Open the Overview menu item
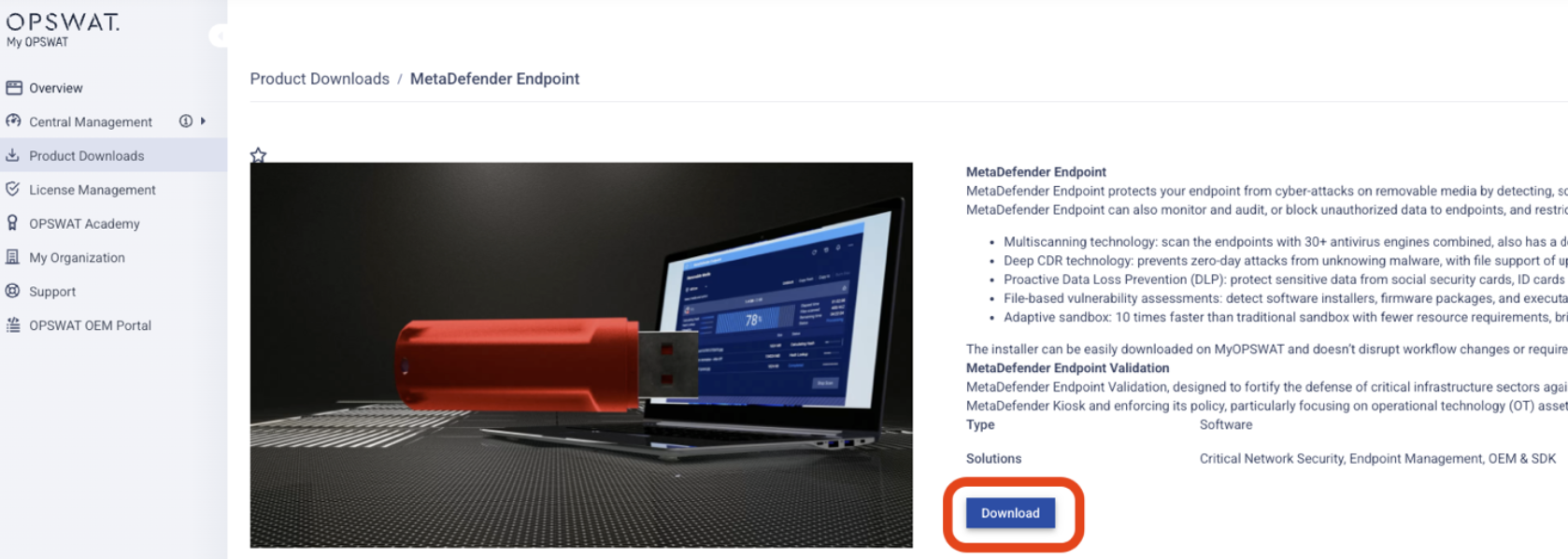The height and width of the screenshot is (559, 1568). pos(56,88)
